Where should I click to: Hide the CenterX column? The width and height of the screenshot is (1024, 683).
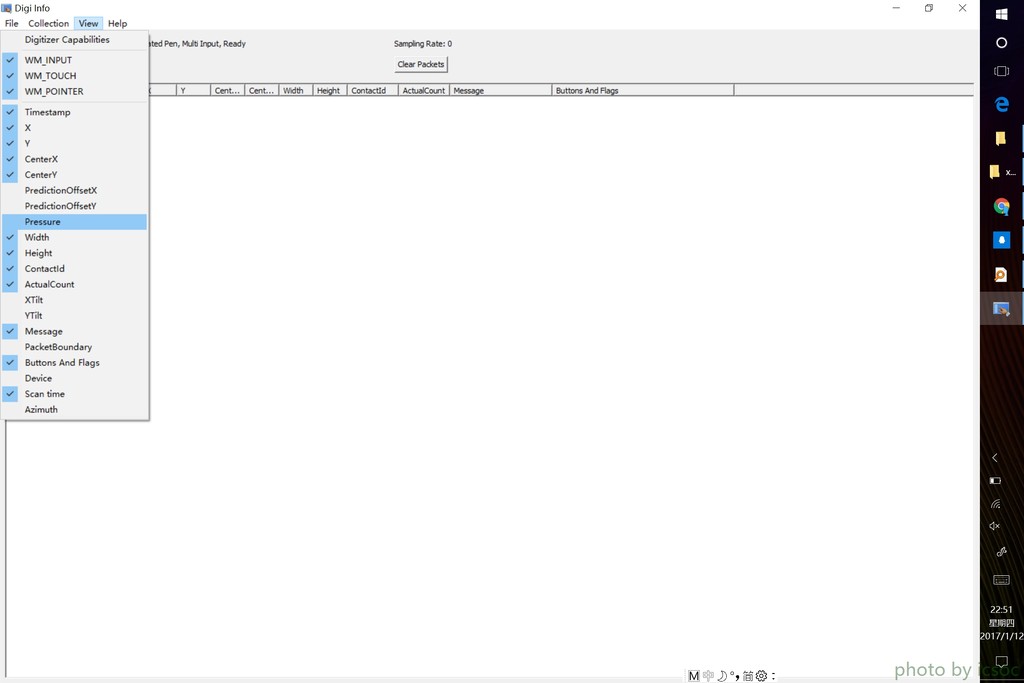(74, 159)
